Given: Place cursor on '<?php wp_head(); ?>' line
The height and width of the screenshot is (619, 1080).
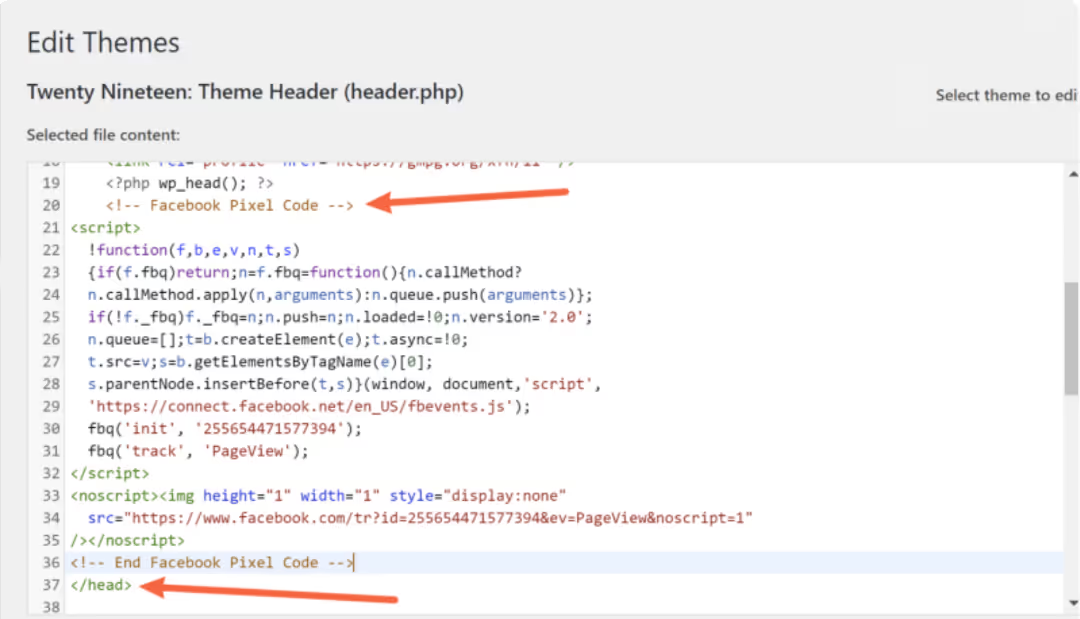Looking at the screenshot, I should click(x=189, y=183).
